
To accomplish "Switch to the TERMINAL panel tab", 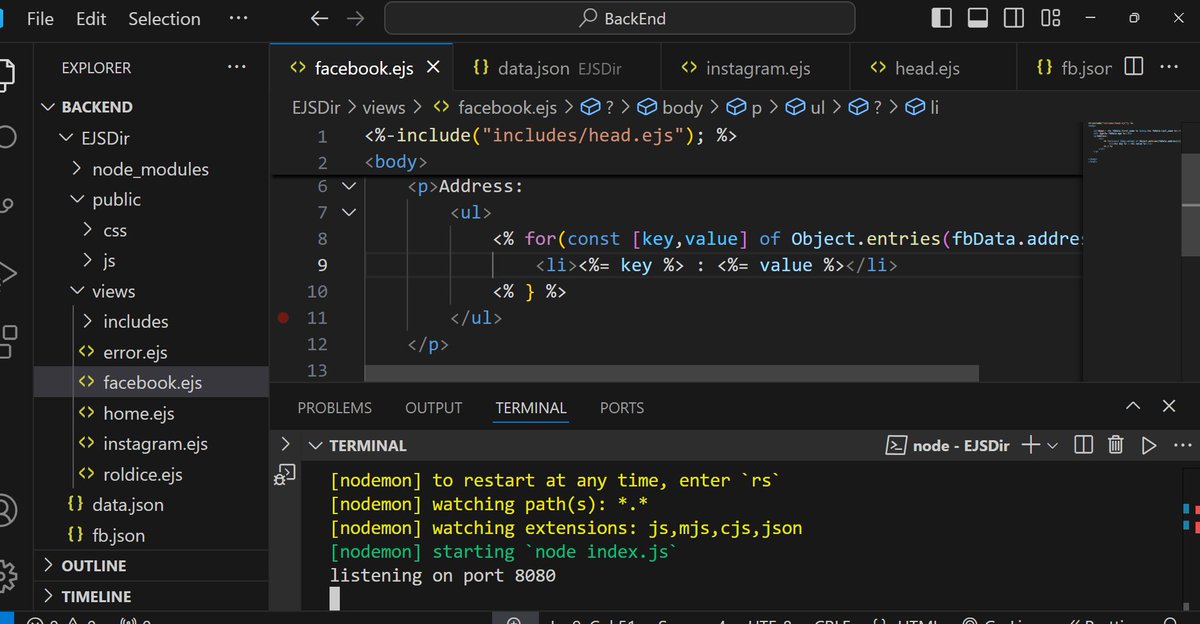I will [x=531, y=408].
